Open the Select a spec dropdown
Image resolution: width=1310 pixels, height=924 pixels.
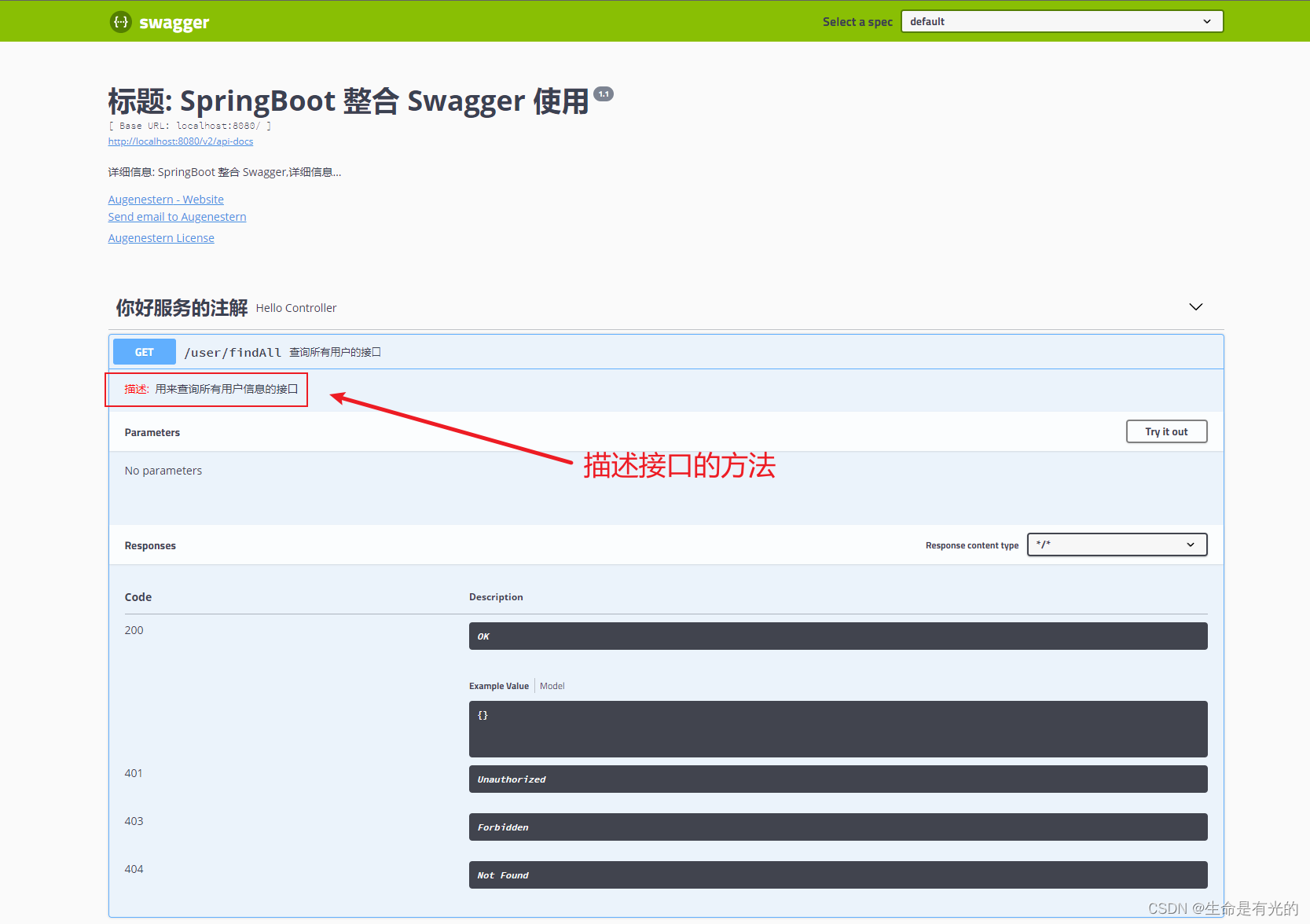click(1062, 21)
